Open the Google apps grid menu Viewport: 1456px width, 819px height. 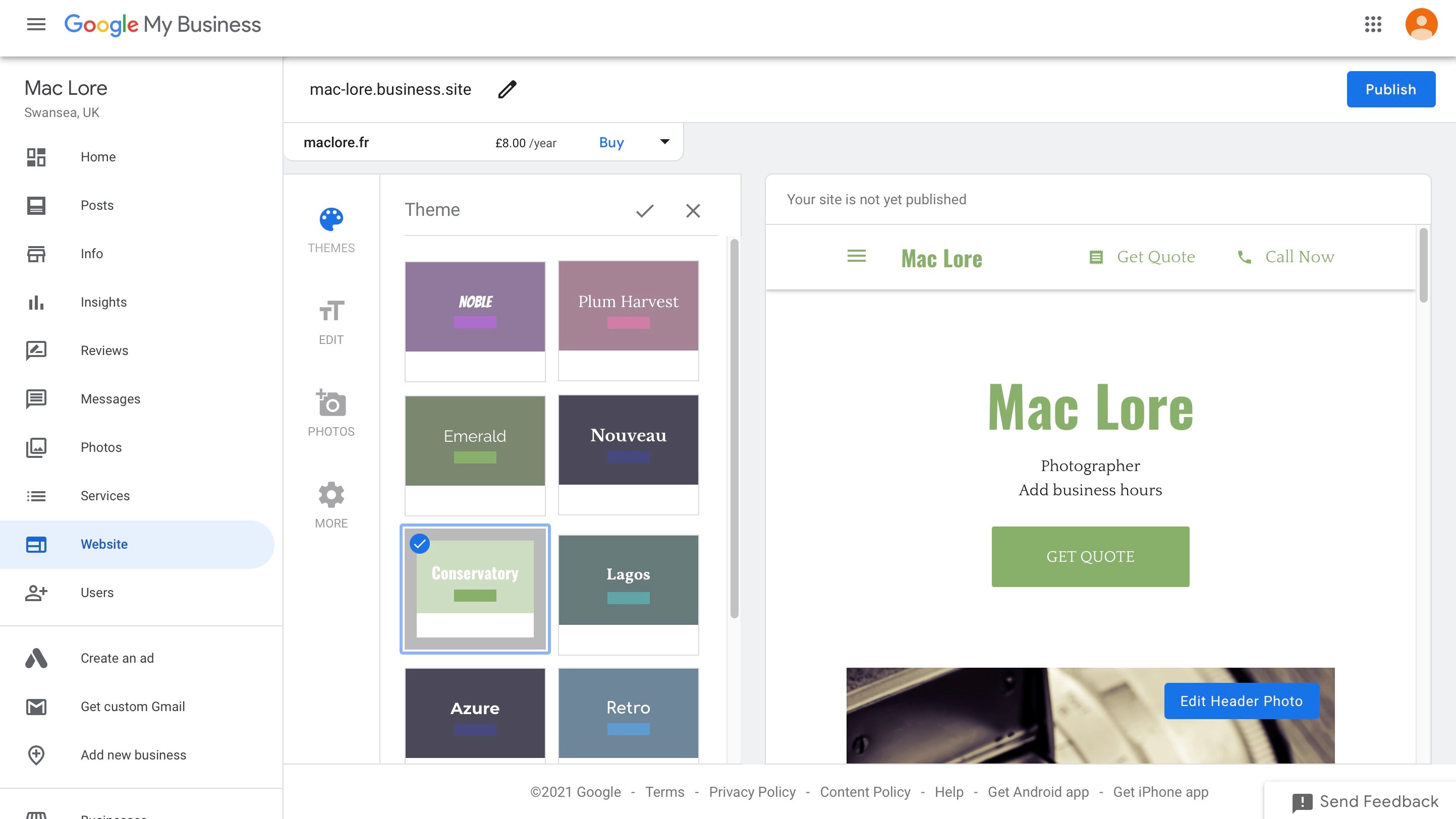1373,24
